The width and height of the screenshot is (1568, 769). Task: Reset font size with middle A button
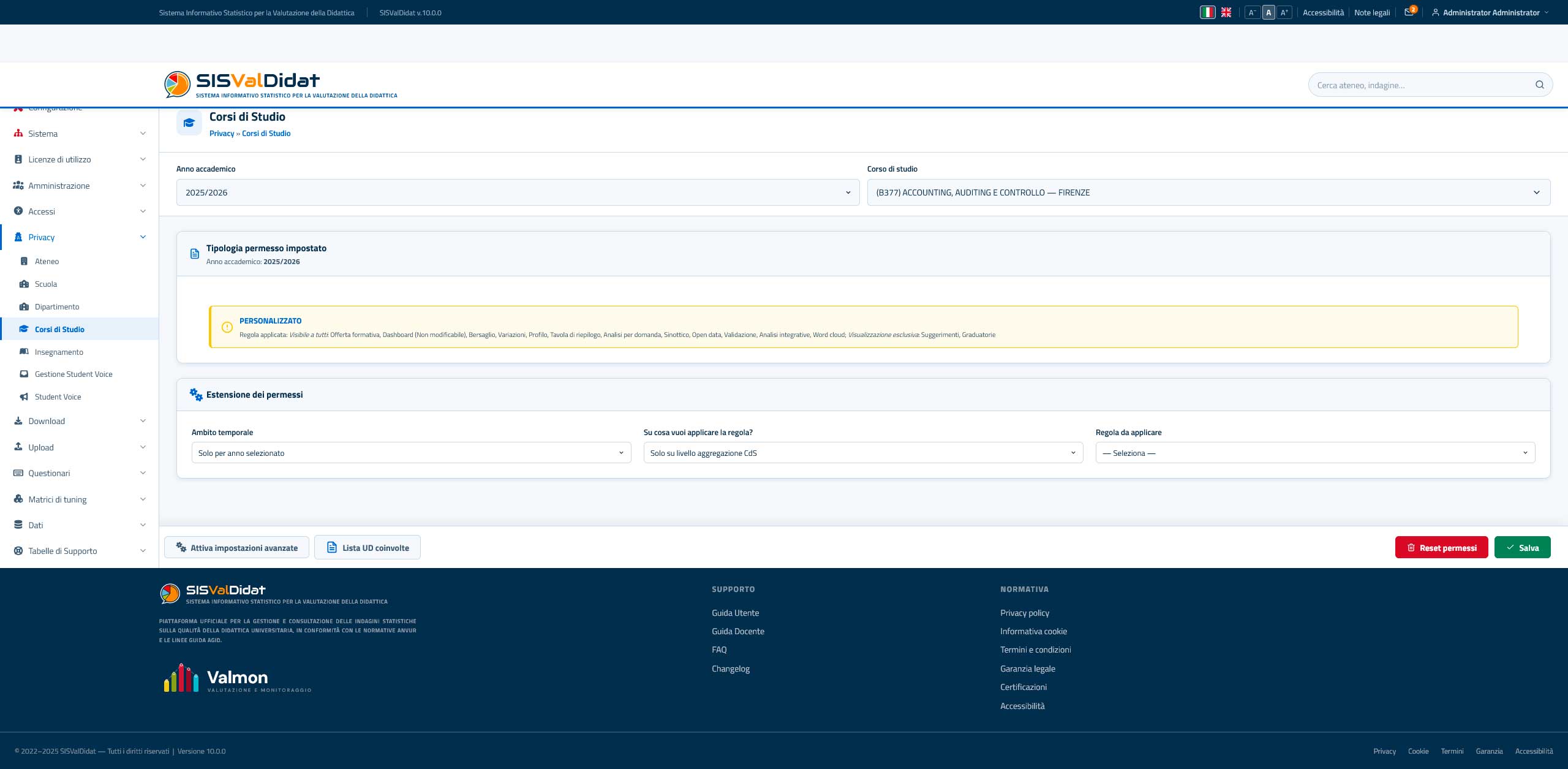[1268, 12]
